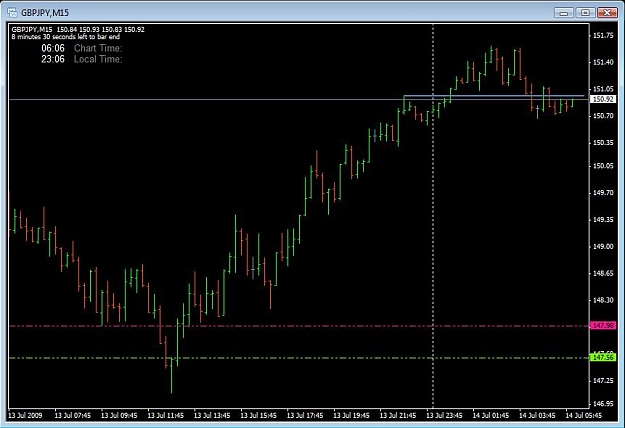The image size is (625, 428).
Task: Click the '13 Jul 07:45' time axis label
Action: tap(73, 415)
